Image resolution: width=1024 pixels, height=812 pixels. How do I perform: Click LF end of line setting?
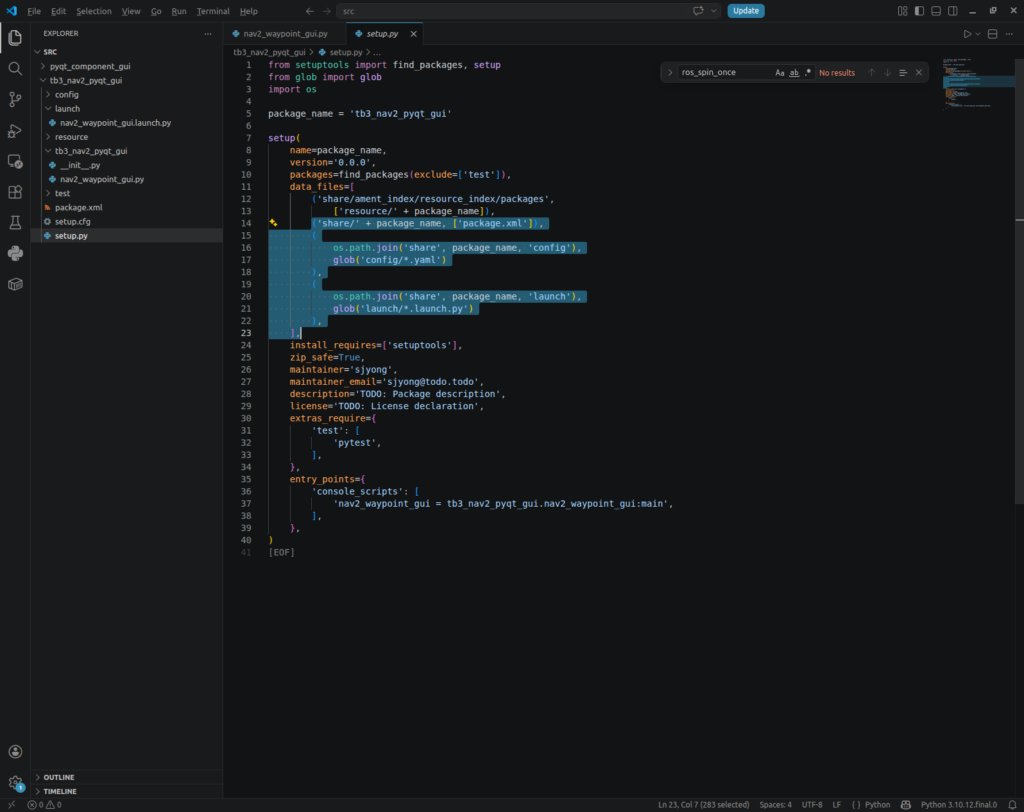click(x=837, y=805)
